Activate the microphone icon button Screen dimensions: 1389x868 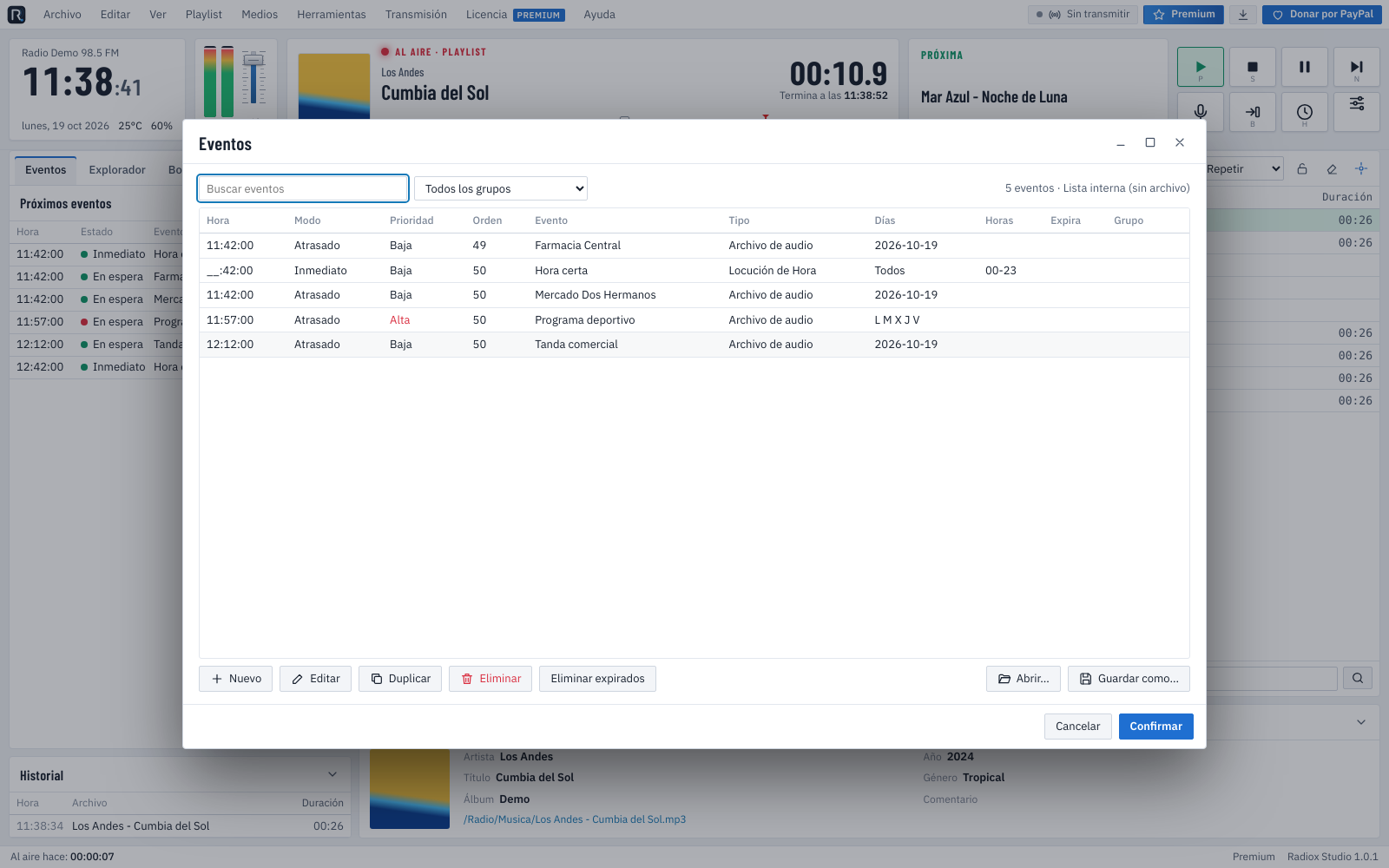tap(1201, 112)
